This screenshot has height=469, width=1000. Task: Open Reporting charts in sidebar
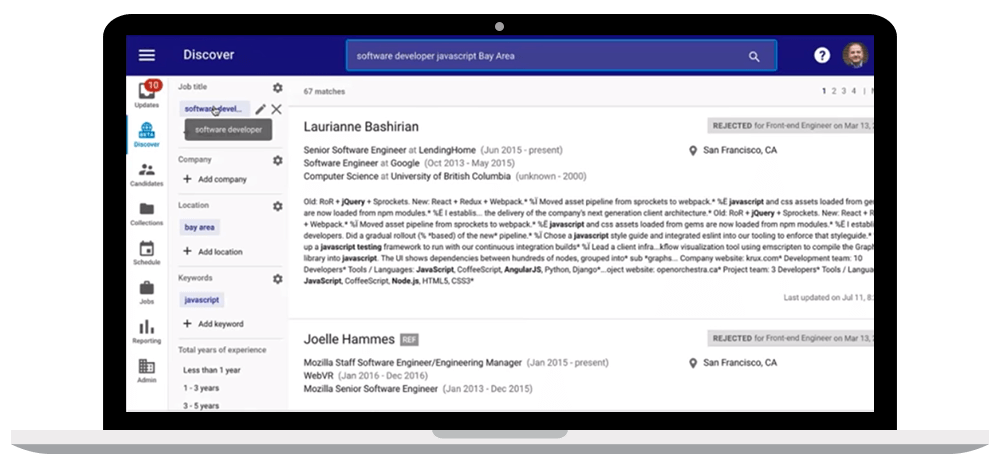tap(147, 332)
